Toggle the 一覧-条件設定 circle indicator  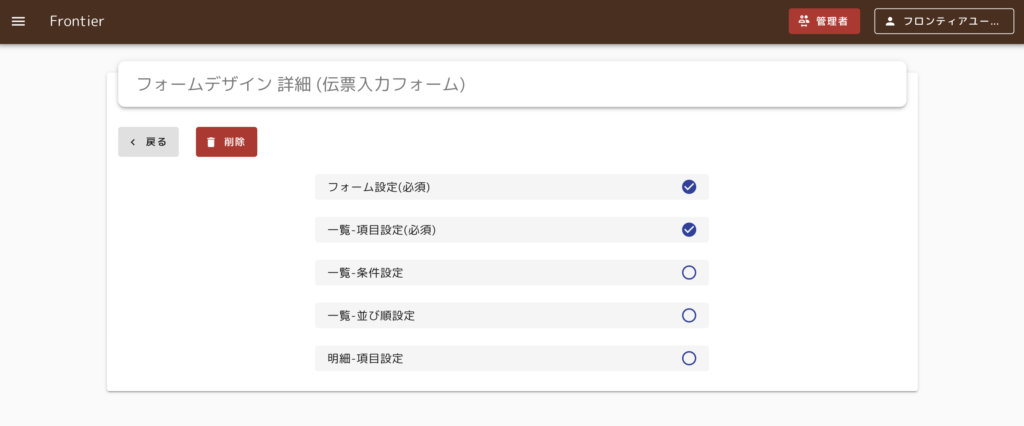[688, 272]
